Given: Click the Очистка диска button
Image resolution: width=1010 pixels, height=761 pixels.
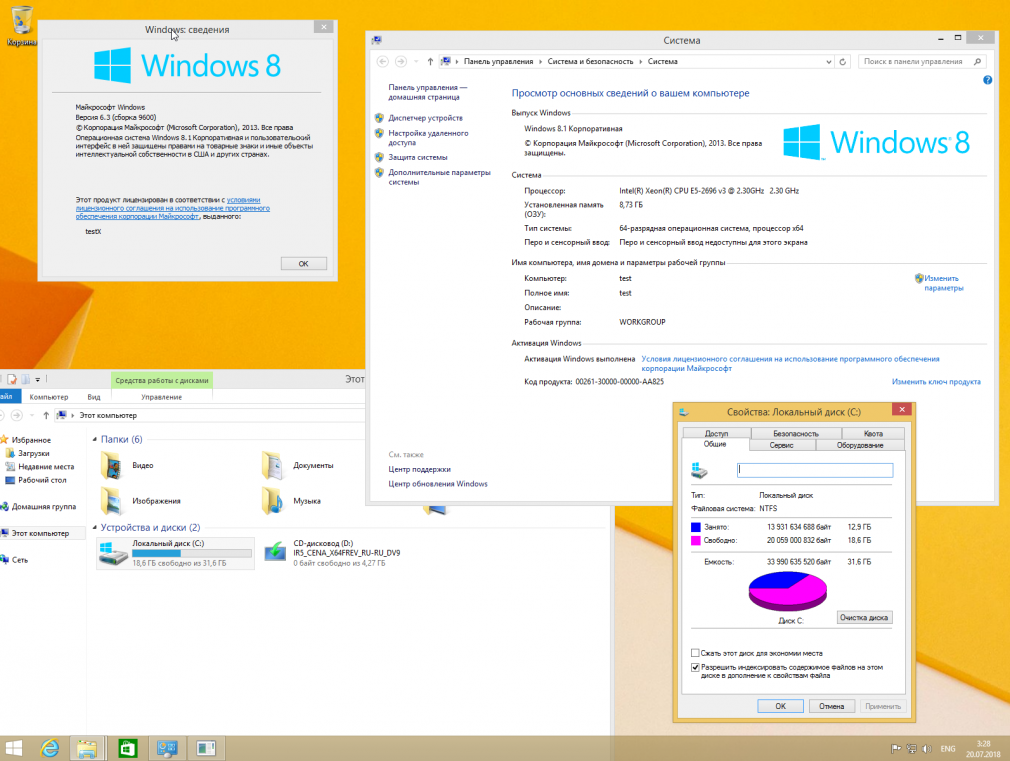Looking at the screenshot, I should click(x=864, y=617).
